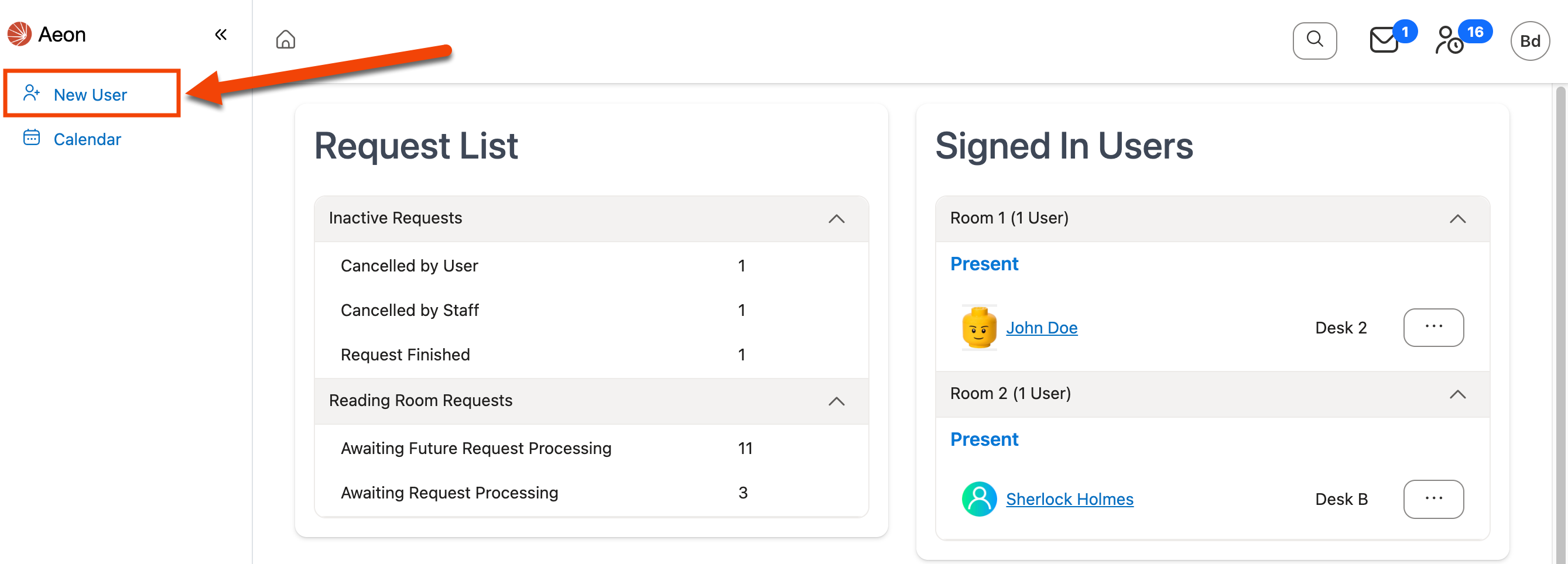Screen dimensions: 1568x564
Task: Open signed-in users clock icon
Action: [1450, 41]
